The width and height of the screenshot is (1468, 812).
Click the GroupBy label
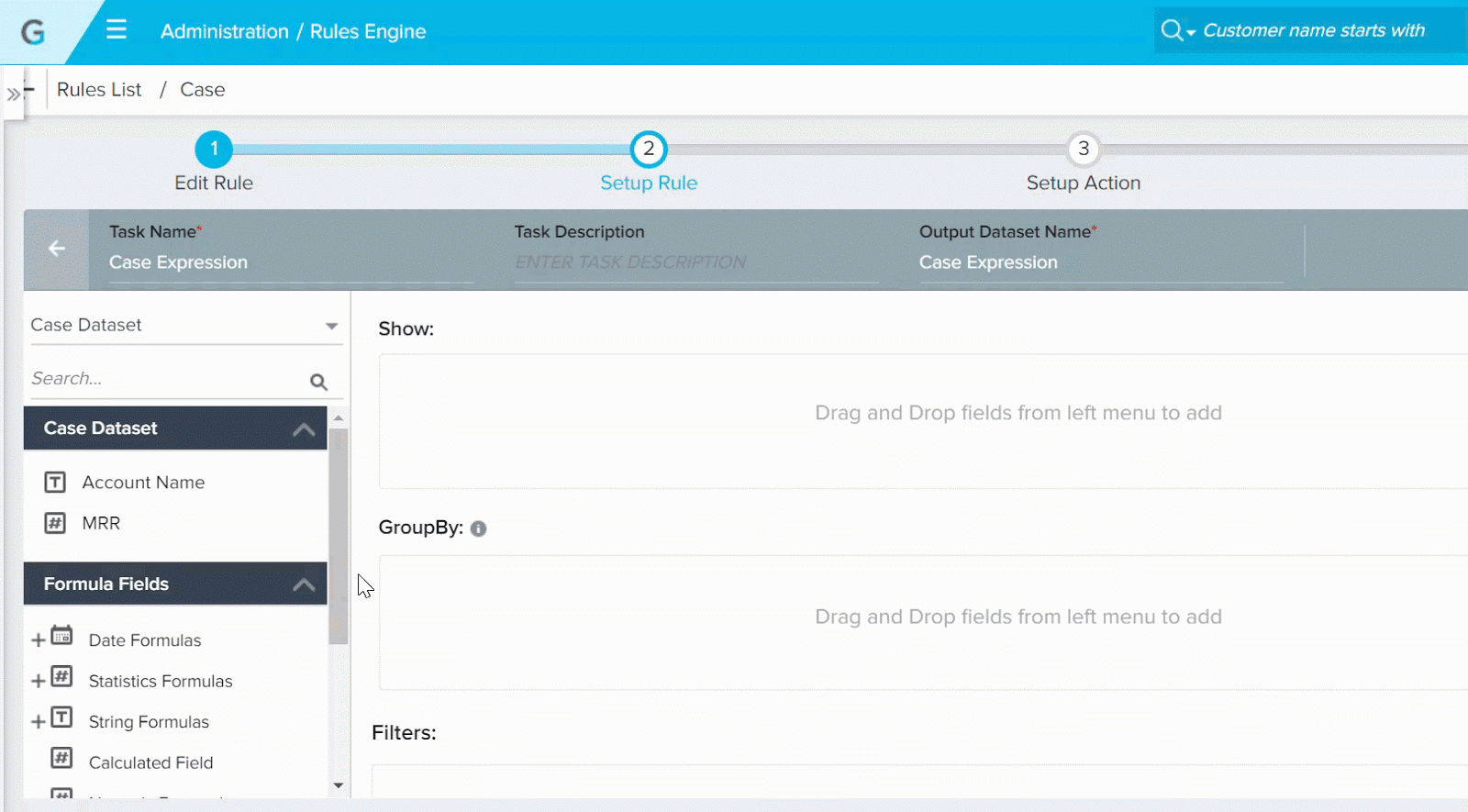pyautogui.click(x=420, y=528)
